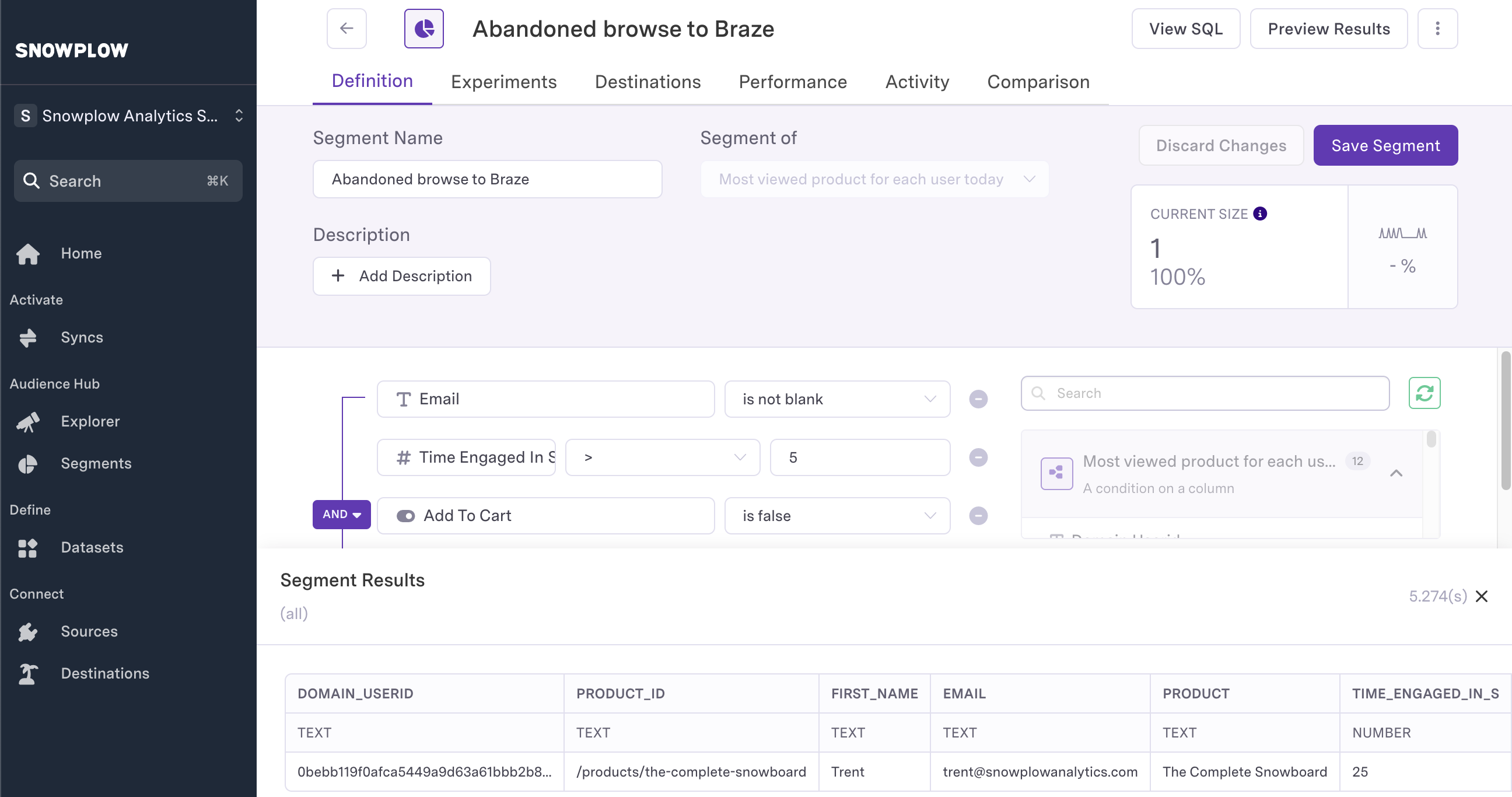Switch to the Destinations tab
This screenshot has width=1512, height=797.
(x=647, y=82)
